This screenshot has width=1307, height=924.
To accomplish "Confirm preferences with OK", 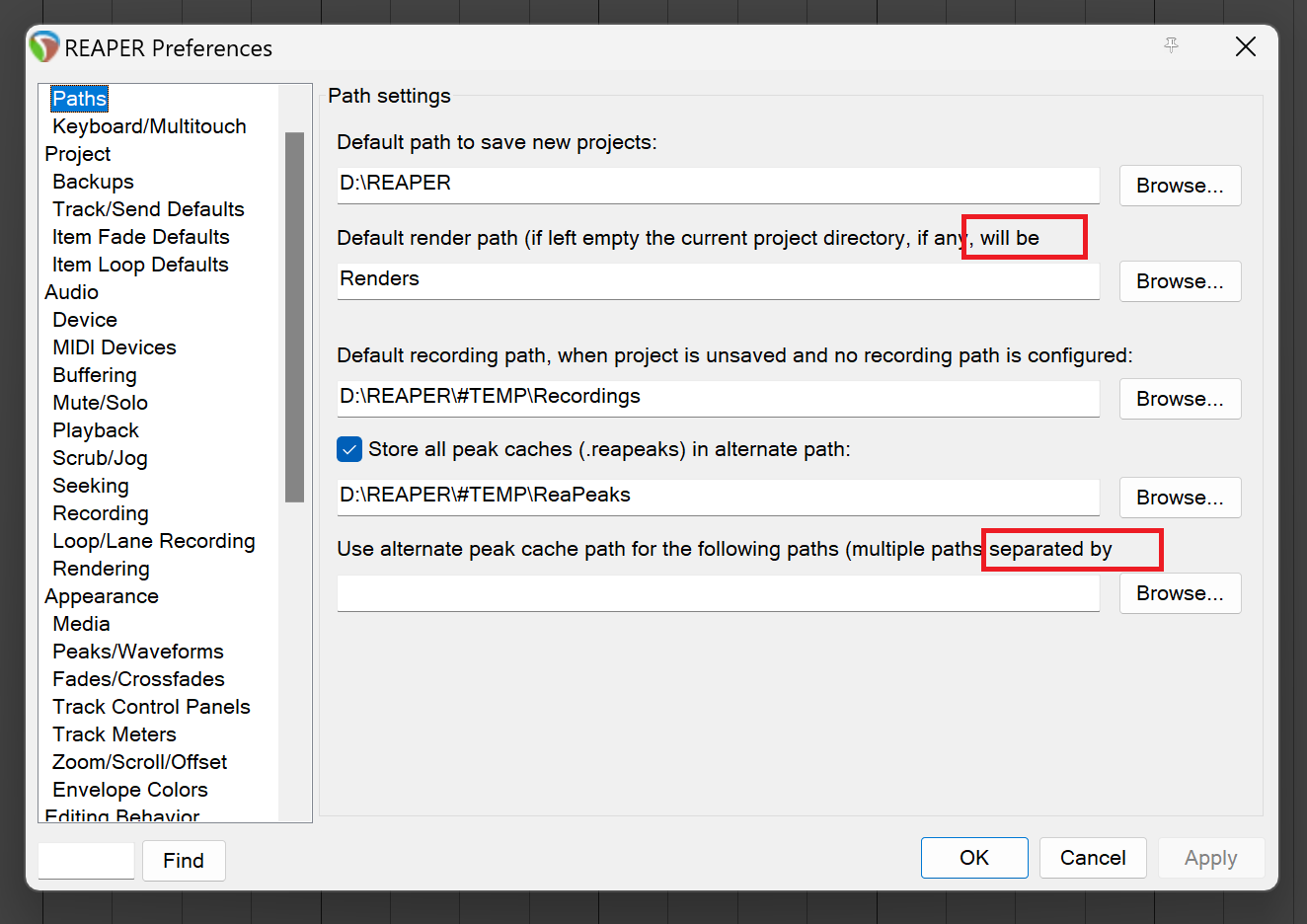I will 974,858.
